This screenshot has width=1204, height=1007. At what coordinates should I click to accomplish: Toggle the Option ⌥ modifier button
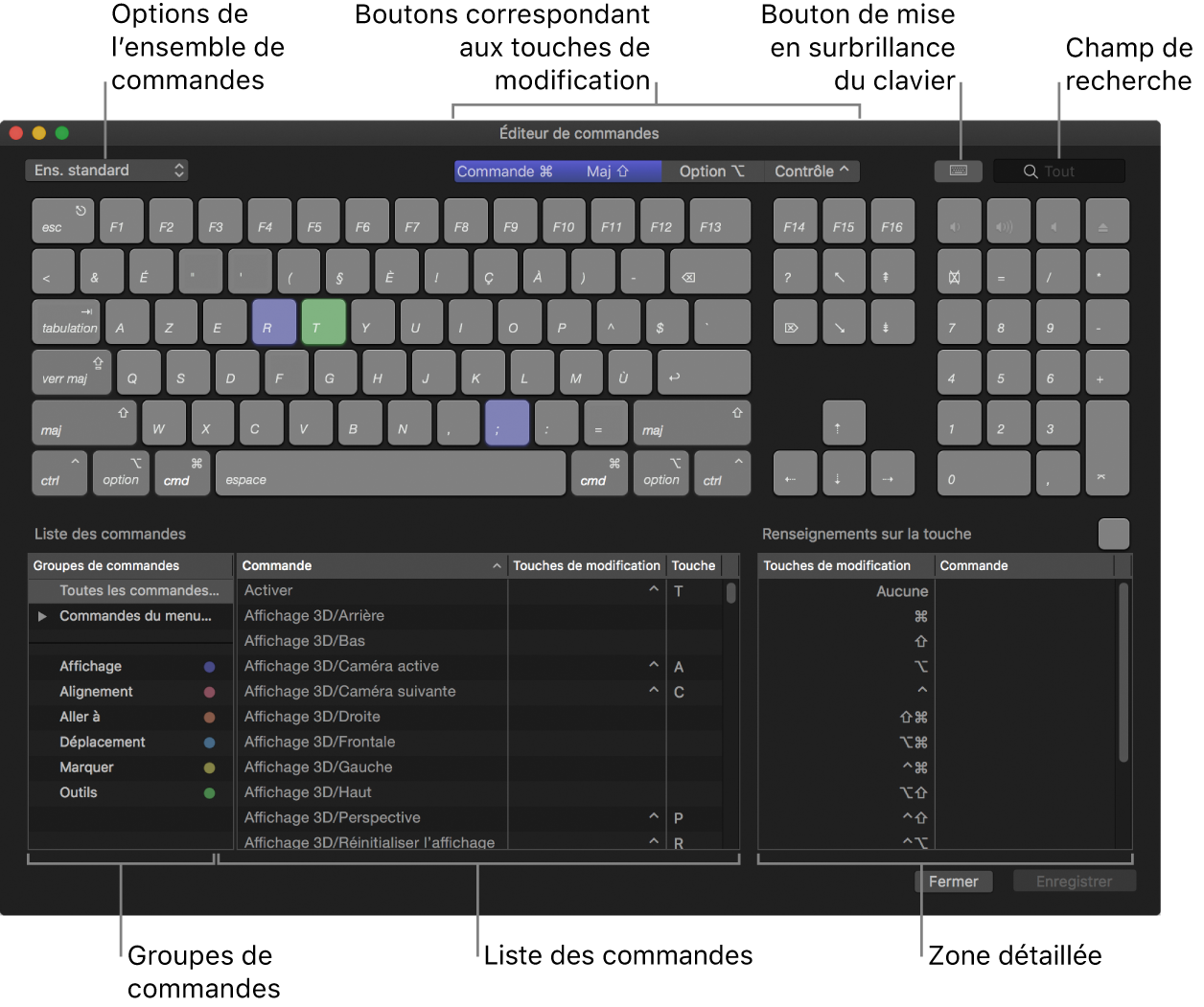pos(712,171)
